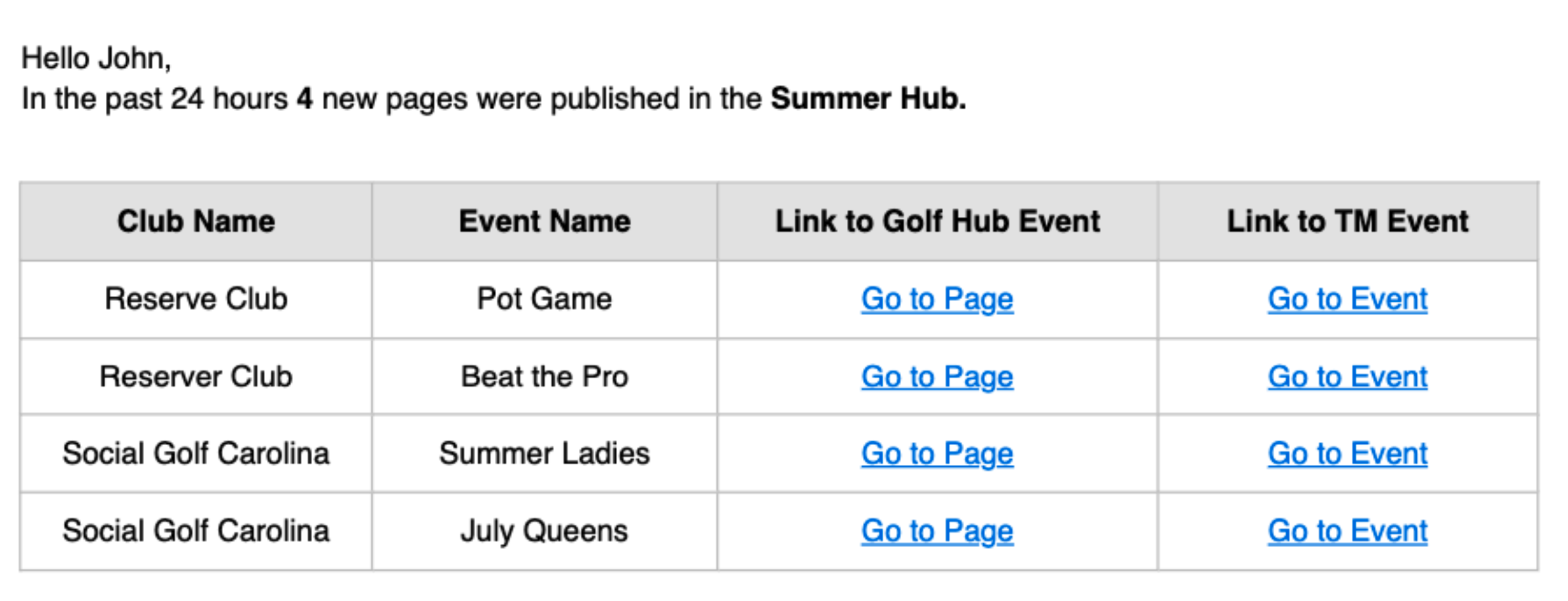The width and height of the screenshot is (1568, 601).
Task: Click the Club Name column header
Action: [196, 222]
